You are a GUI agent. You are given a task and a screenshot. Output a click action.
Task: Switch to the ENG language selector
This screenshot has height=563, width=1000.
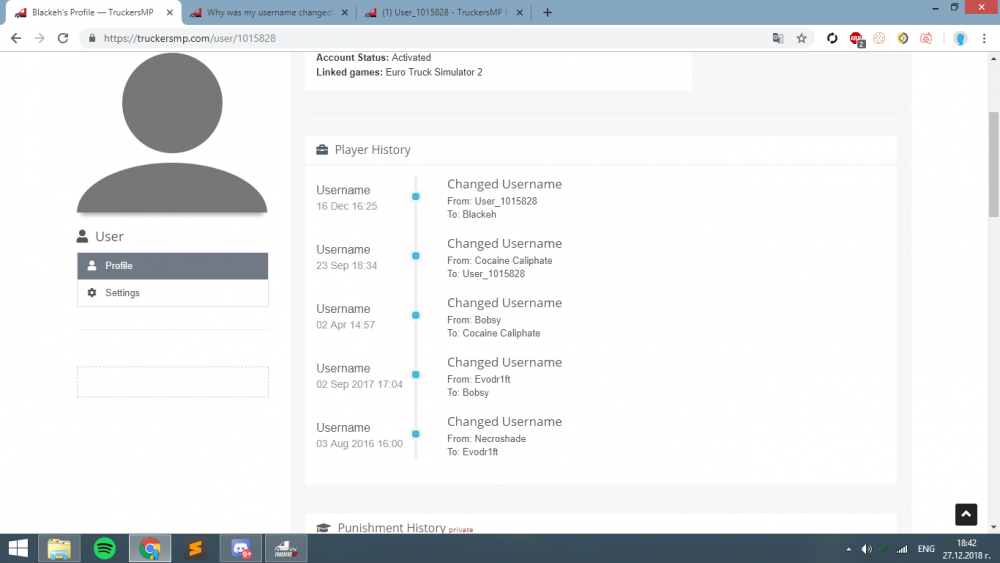click(x=926, y=549)
